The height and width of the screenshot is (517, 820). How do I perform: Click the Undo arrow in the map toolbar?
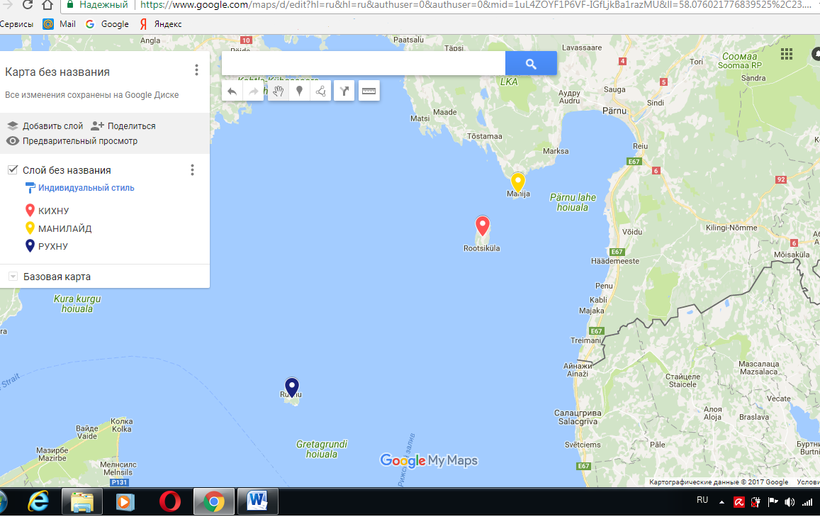coord(232,91)
